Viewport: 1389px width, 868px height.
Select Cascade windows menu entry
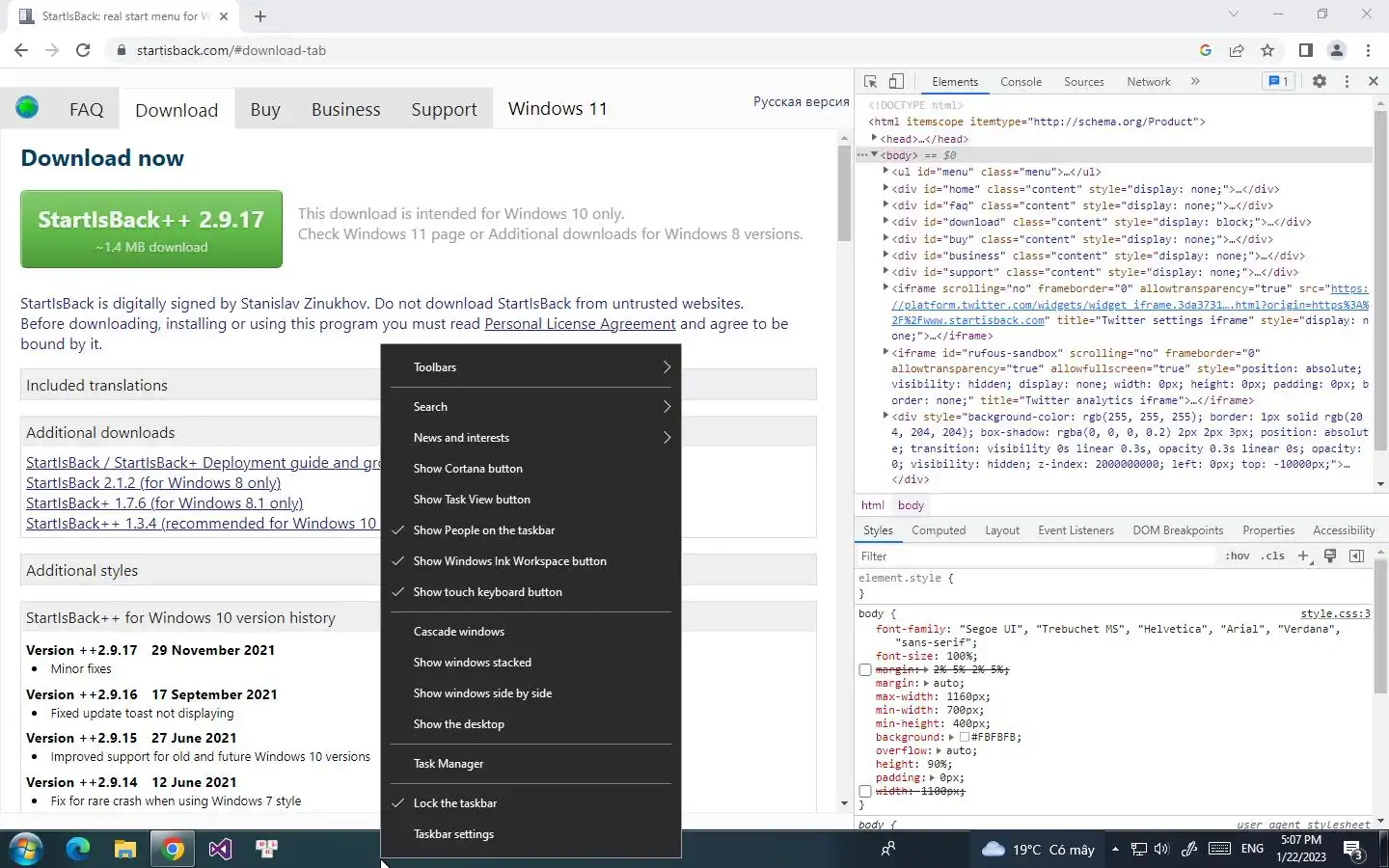(x=531, y=632)
